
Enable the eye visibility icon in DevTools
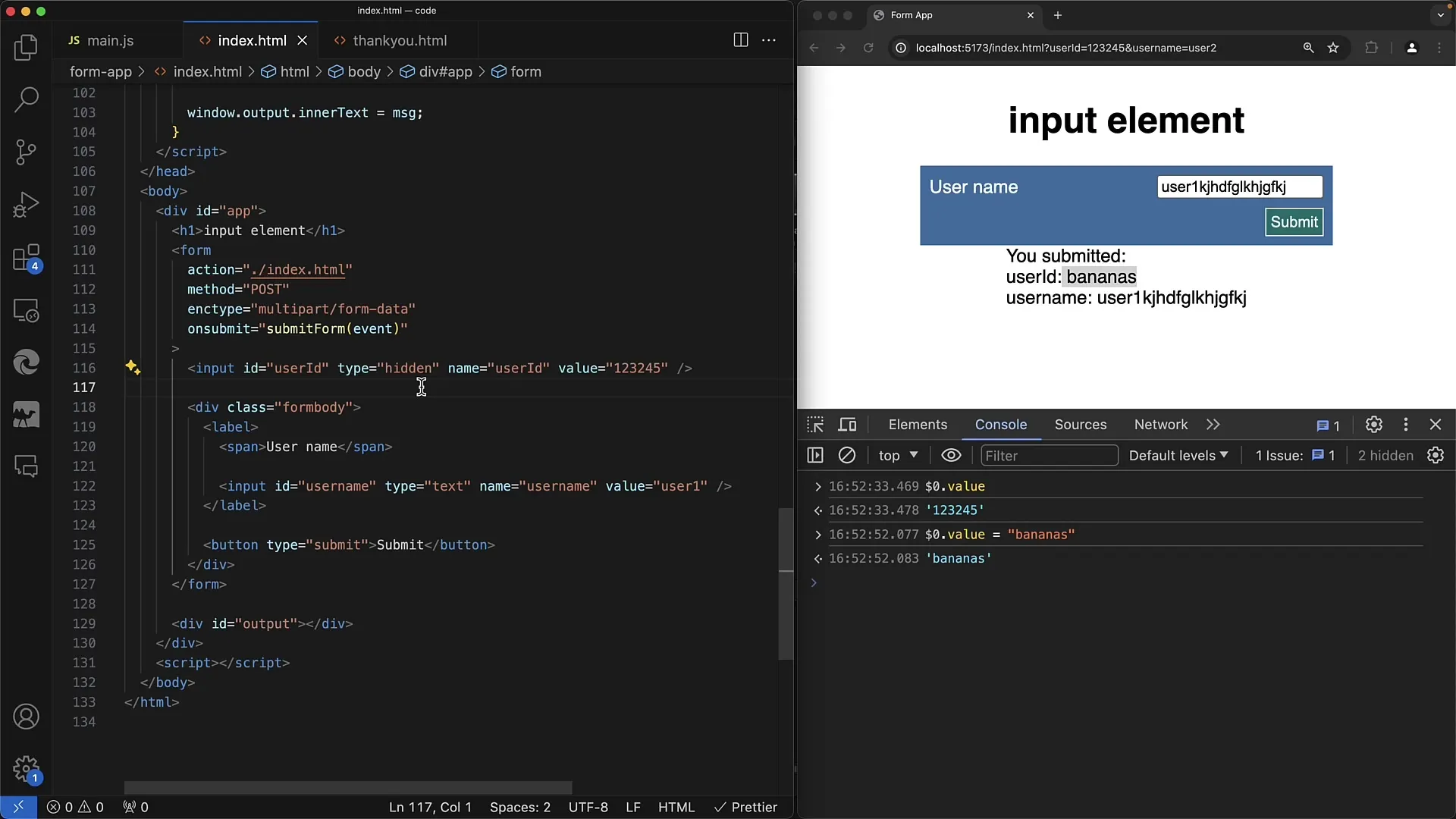tap(951, 455)
